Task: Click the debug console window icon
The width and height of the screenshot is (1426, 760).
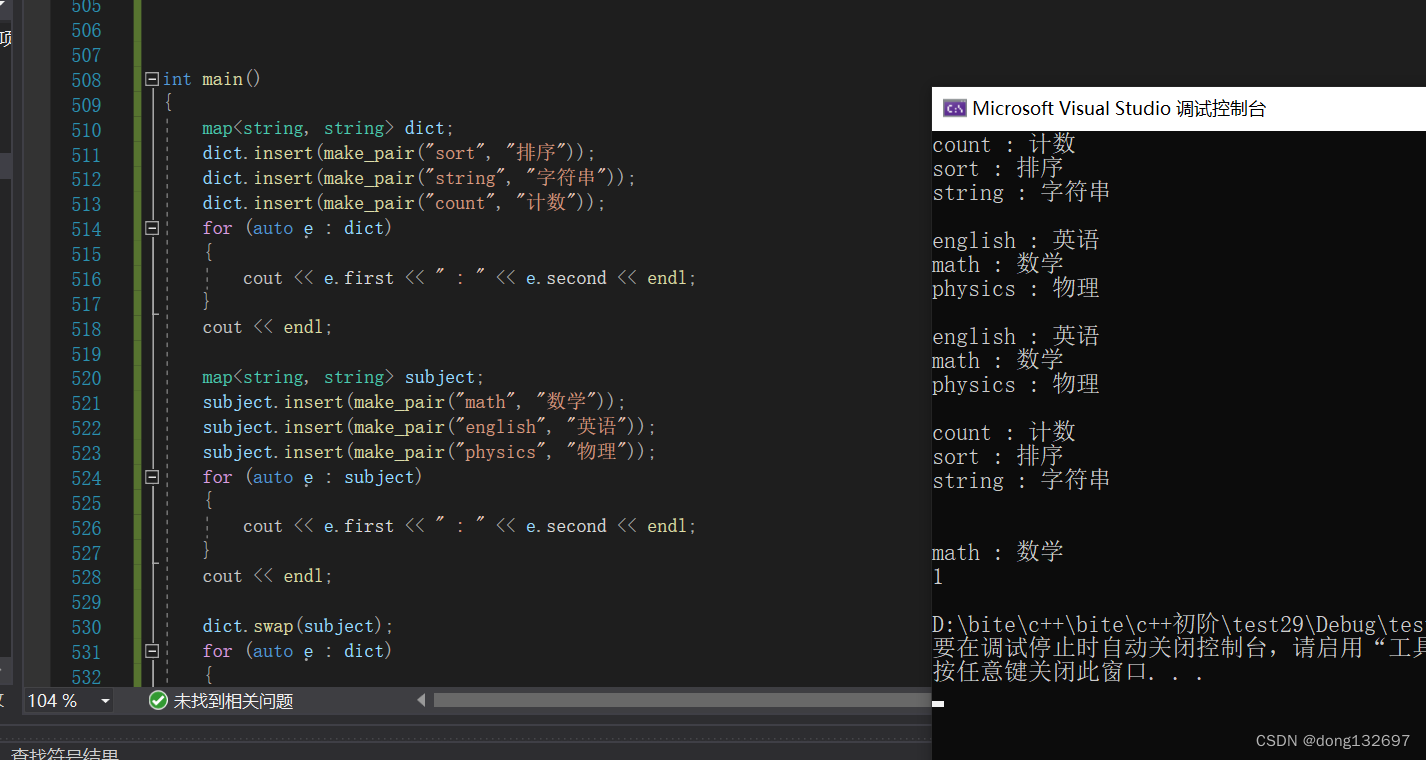Action: pyautogui.click(x=954, y=109)
